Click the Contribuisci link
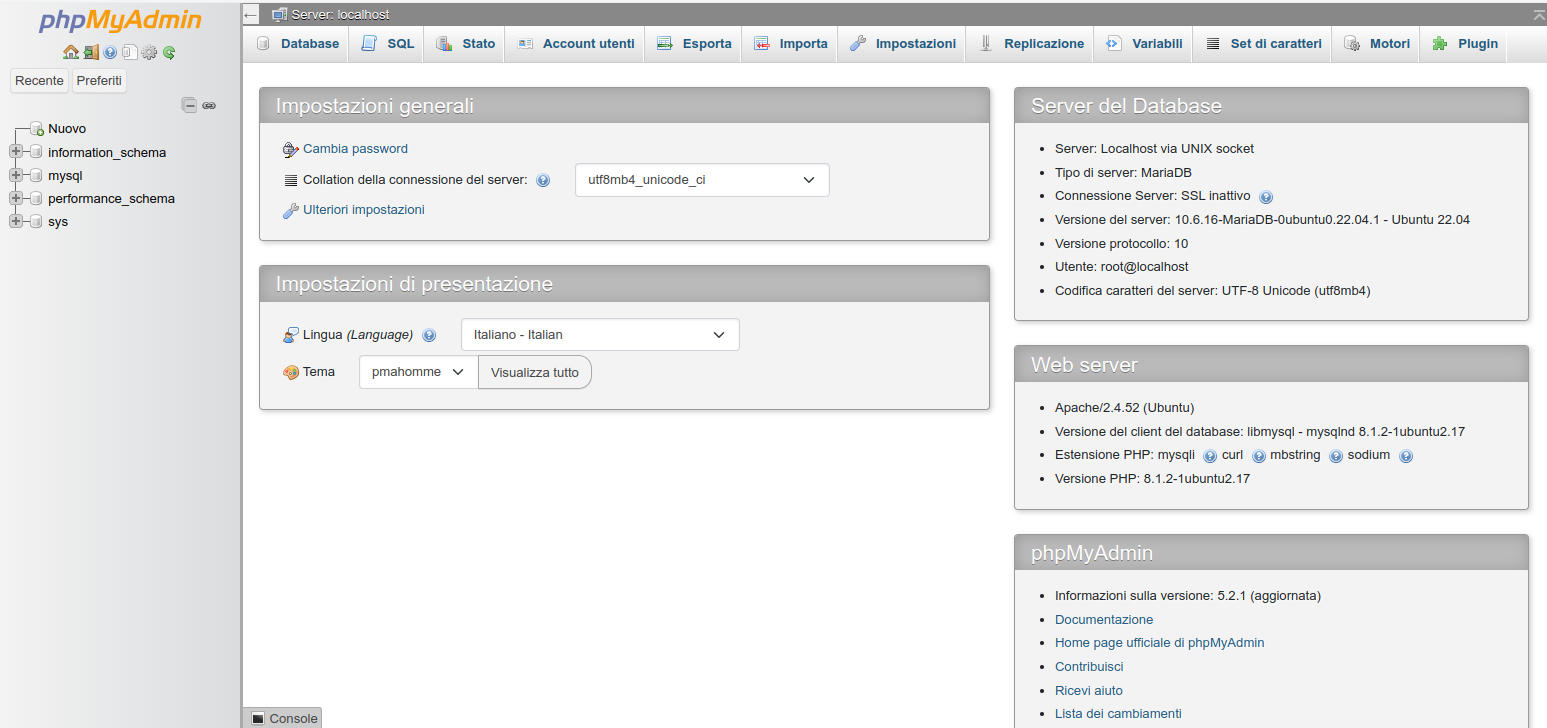 (1089, 667)
